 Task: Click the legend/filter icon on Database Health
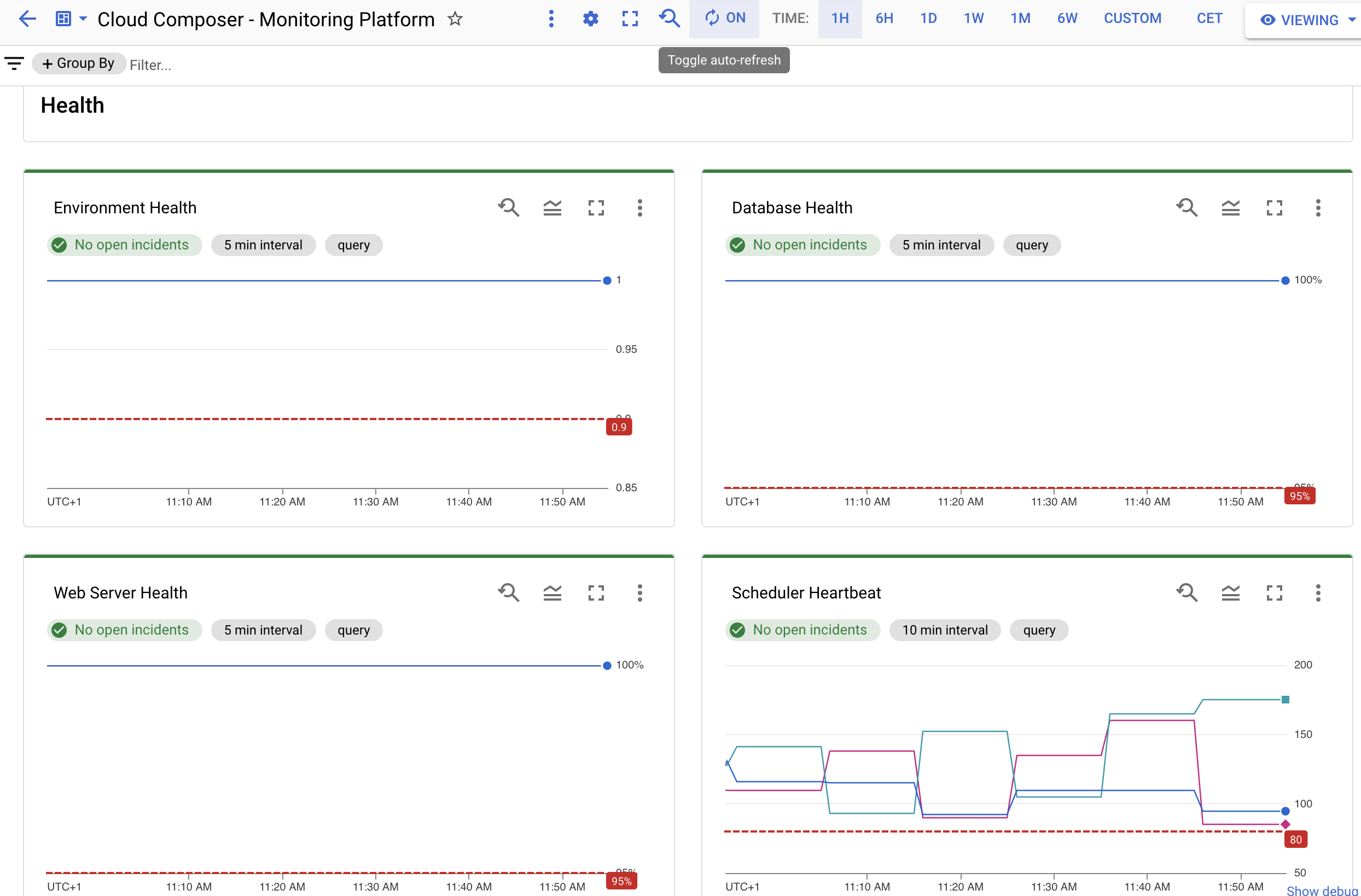coord(1232,208)
